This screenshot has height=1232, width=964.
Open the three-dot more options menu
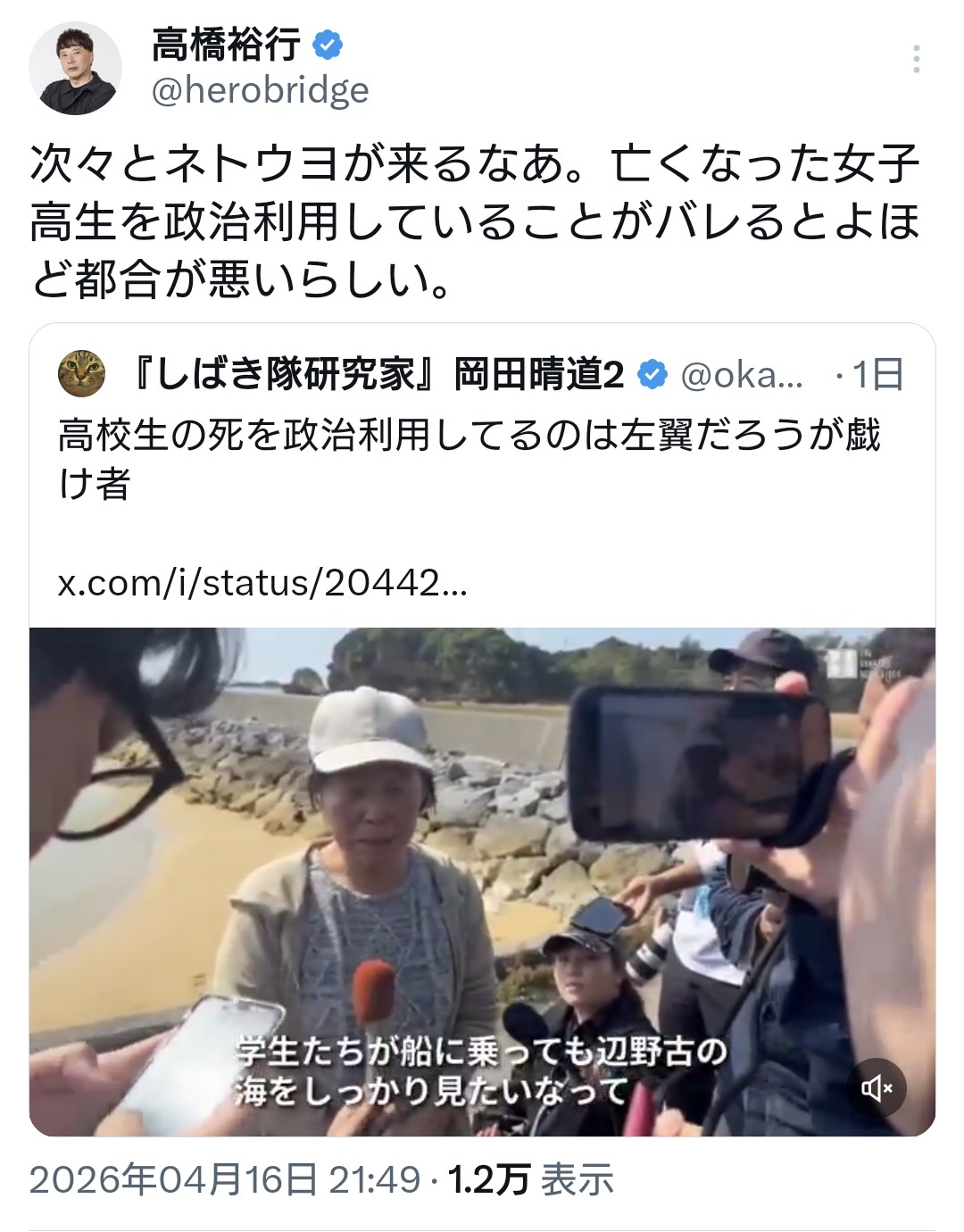916,59
